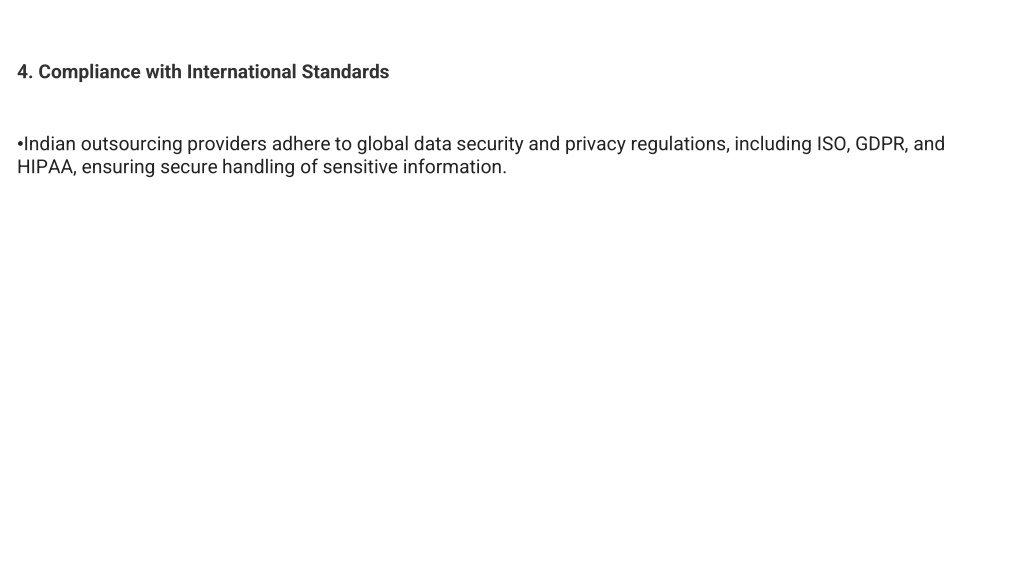Click the word "handling" on the second line
Viewport: 1024px width, 576px height.
(259, 168)
